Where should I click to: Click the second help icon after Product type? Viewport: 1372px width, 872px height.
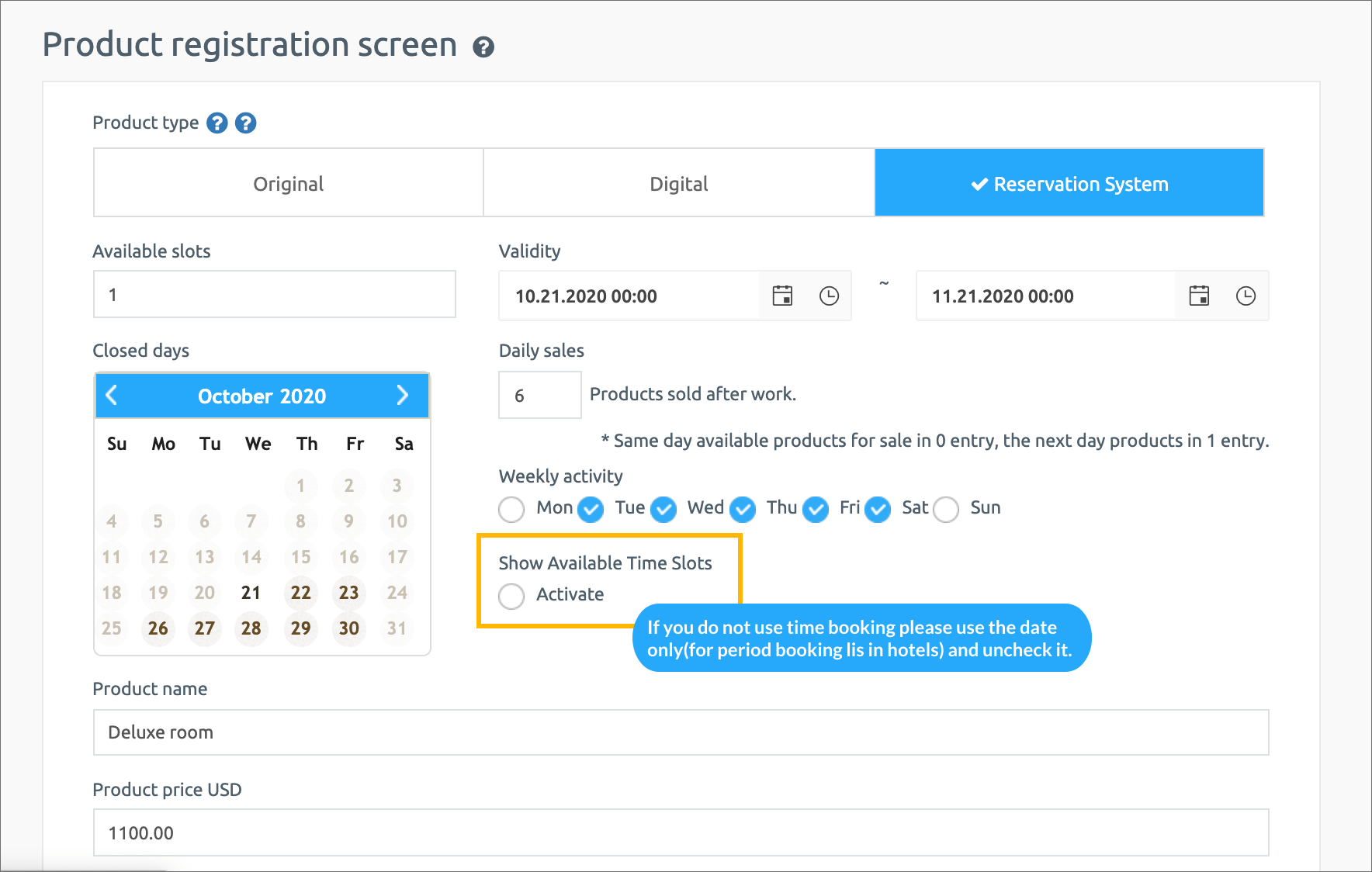coord(246,123)
